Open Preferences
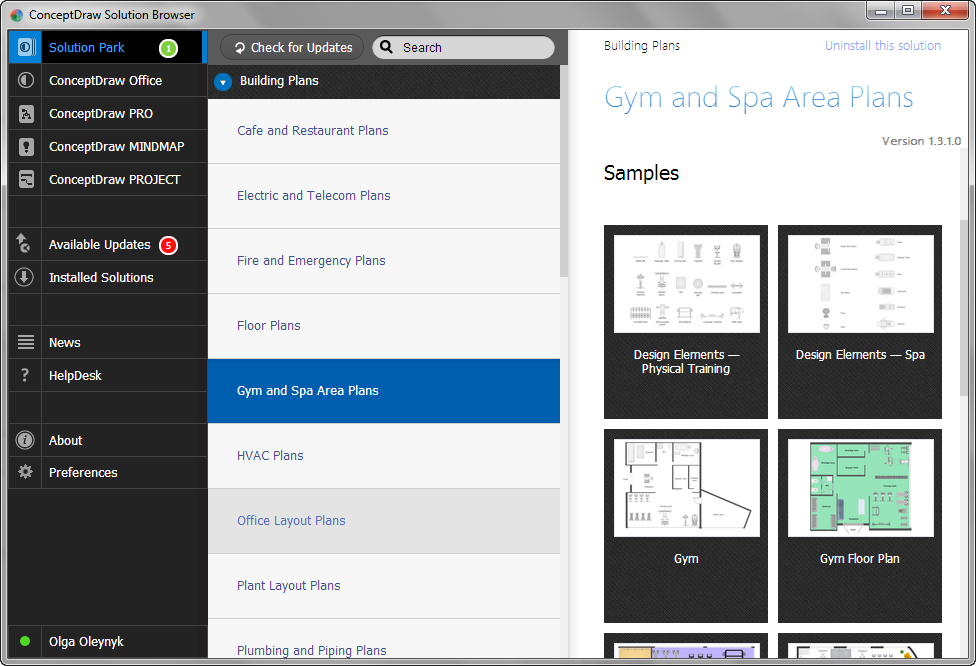The image size is (976, 666). pos(108,472)
